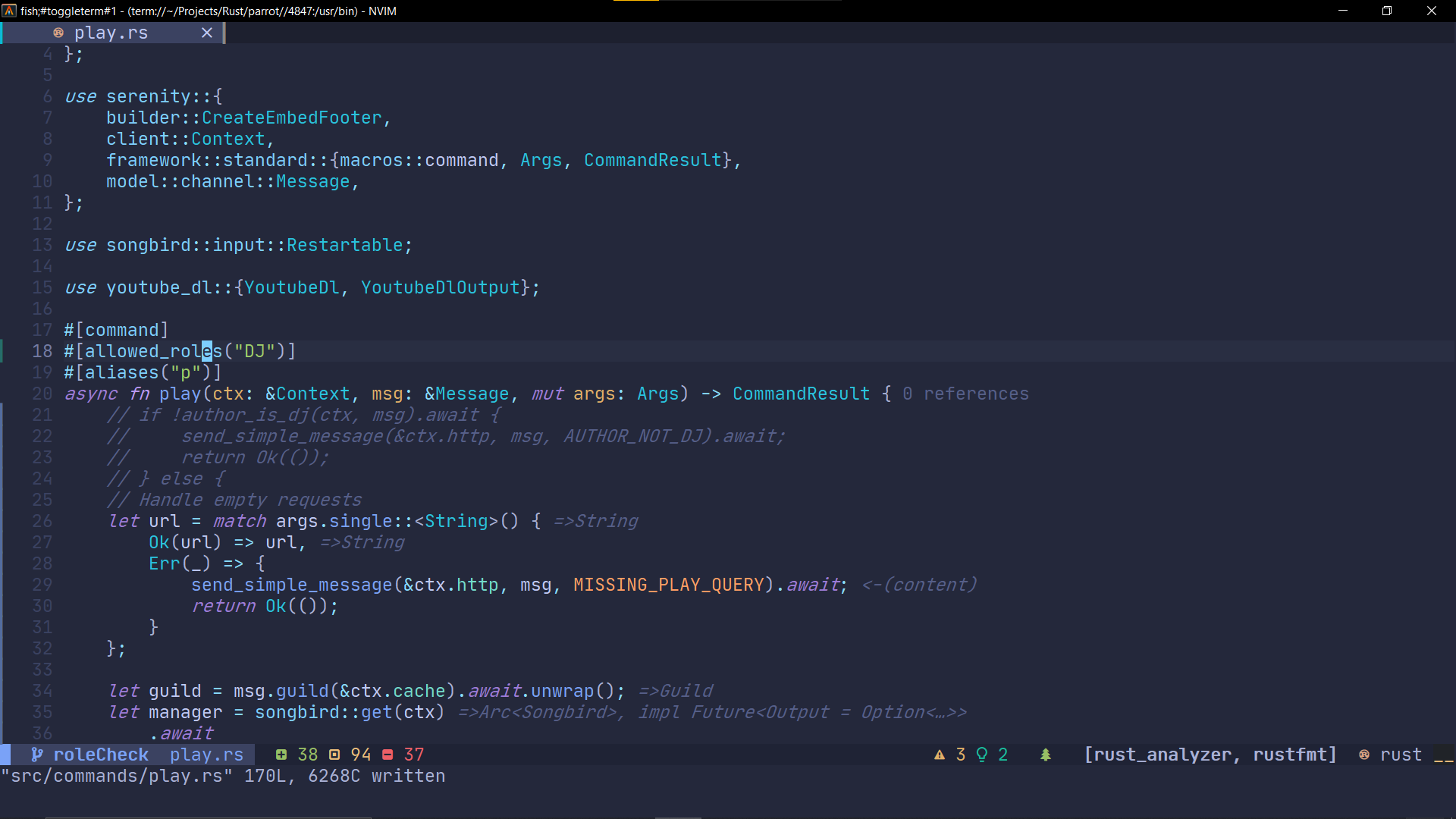Click the rust_analyzer, rustfmt LSP indicator

click(1210, 755)
